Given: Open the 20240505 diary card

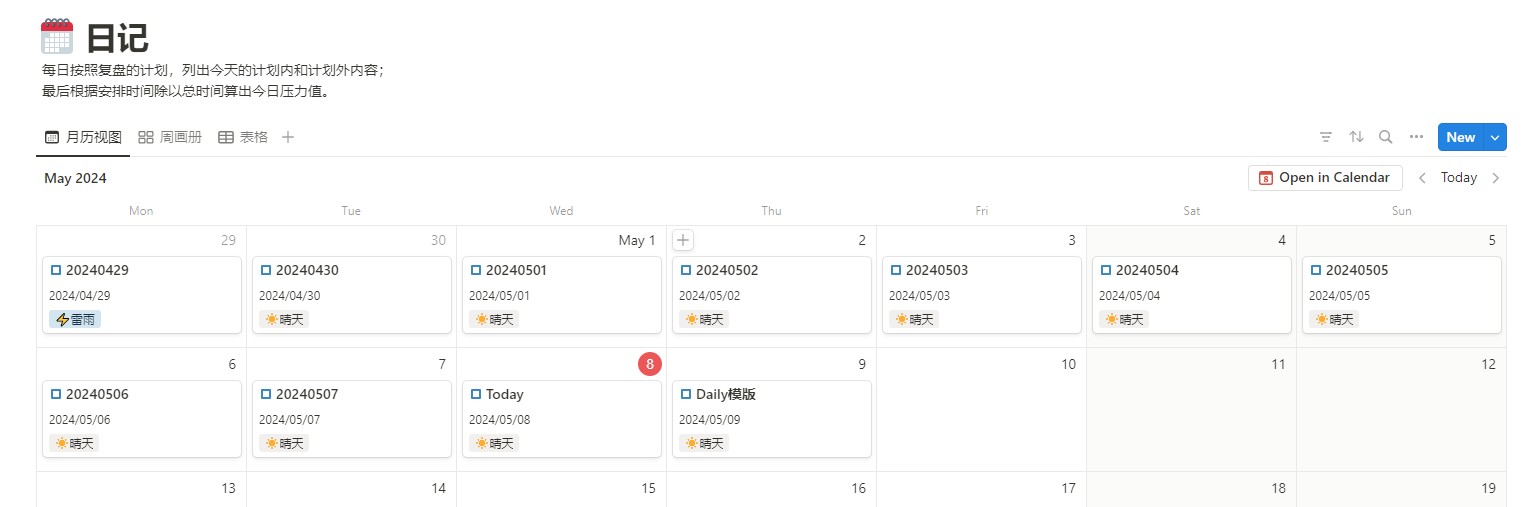Looking at the screenshot, I should (1402, 295).
